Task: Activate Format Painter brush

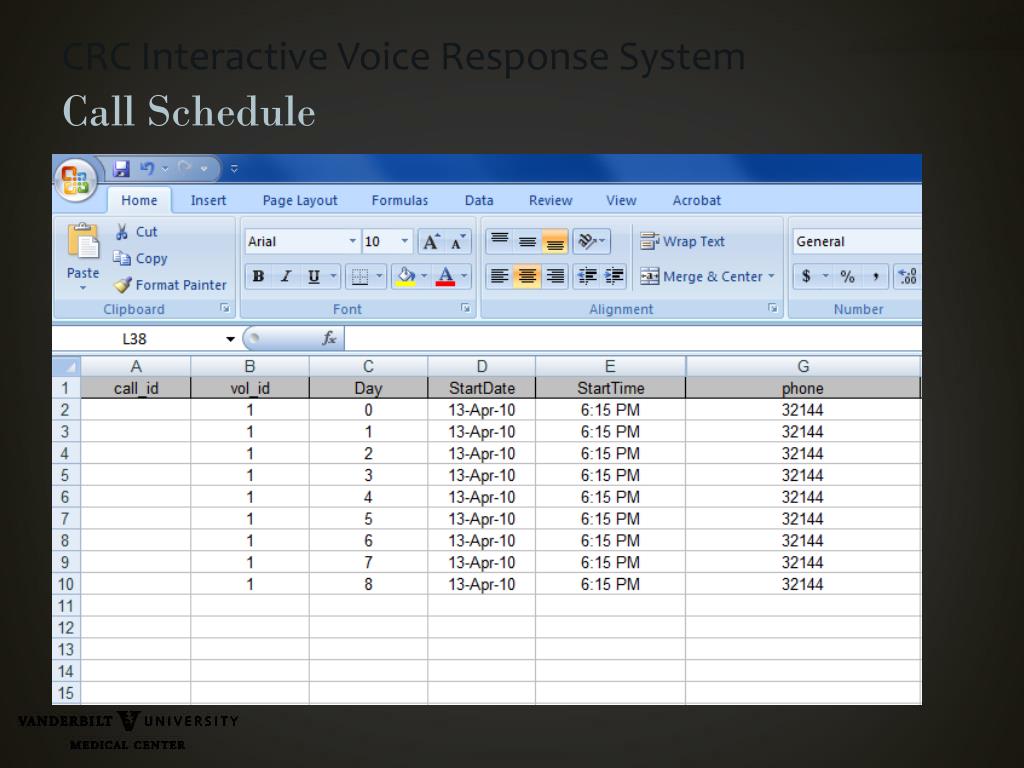Action: pyautogui.click(x=170, y=285)
